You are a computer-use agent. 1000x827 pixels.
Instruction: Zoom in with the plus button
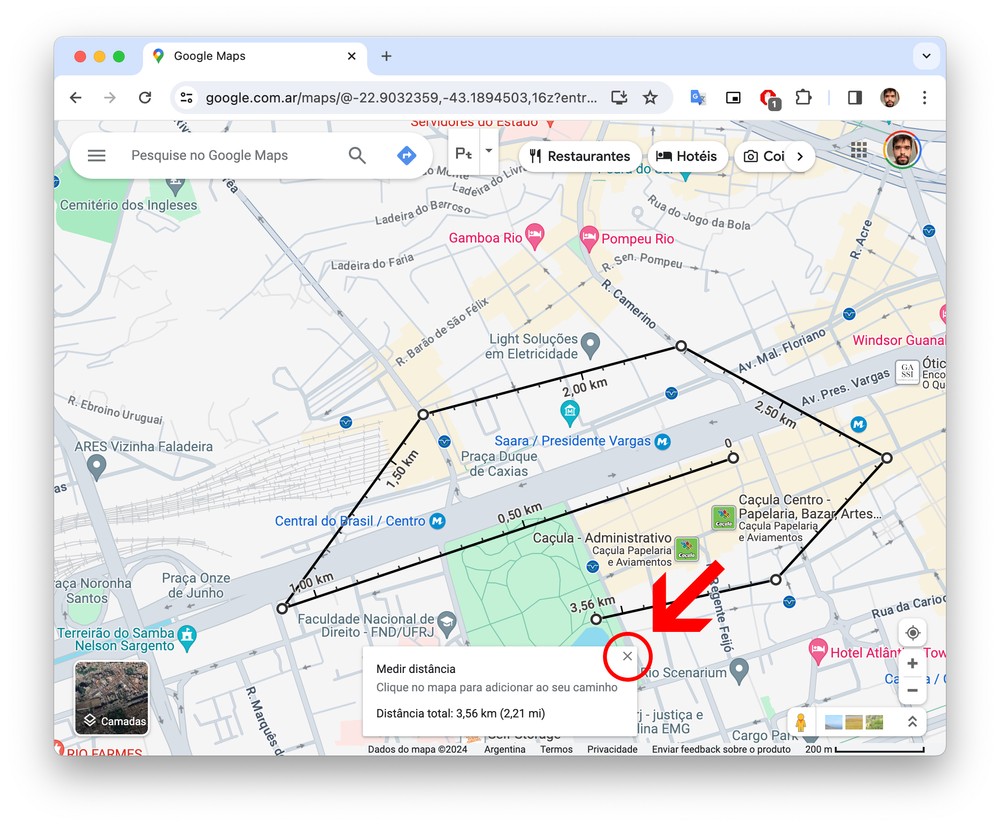911,664
